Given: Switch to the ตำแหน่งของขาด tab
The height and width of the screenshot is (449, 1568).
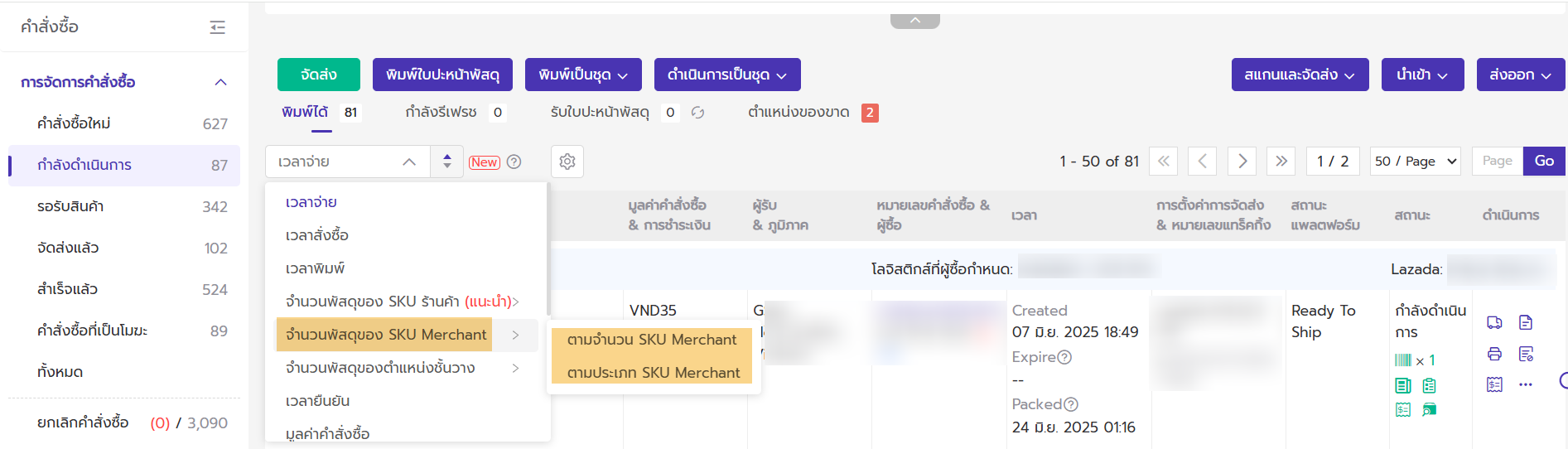Looking at the screenshot, I should [798, 112].
